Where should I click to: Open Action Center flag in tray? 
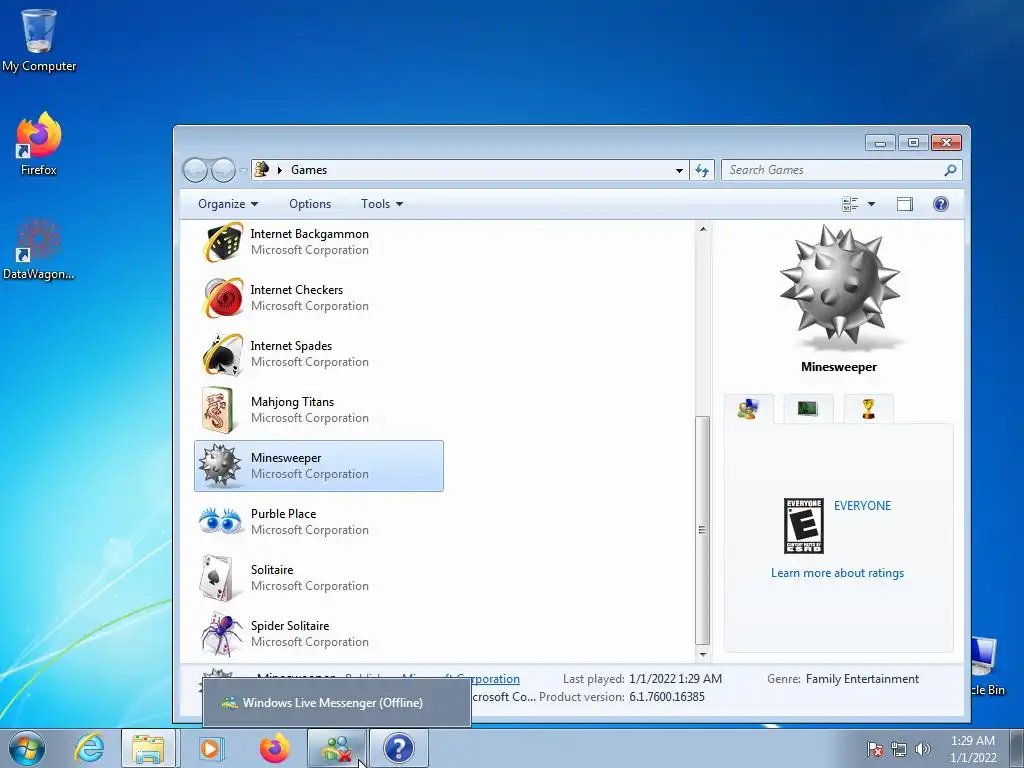click(875, 749)
